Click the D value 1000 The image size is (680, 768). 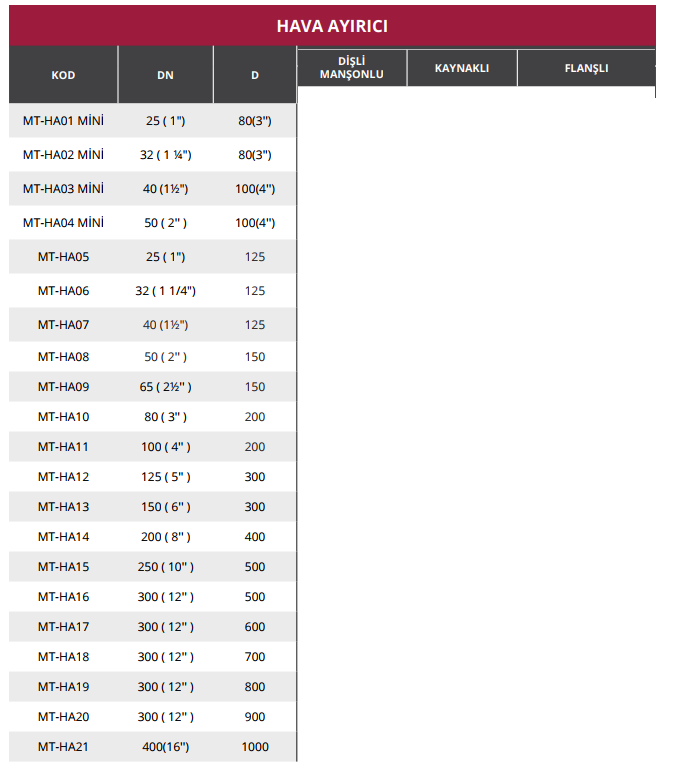click(x=255, y=747)
